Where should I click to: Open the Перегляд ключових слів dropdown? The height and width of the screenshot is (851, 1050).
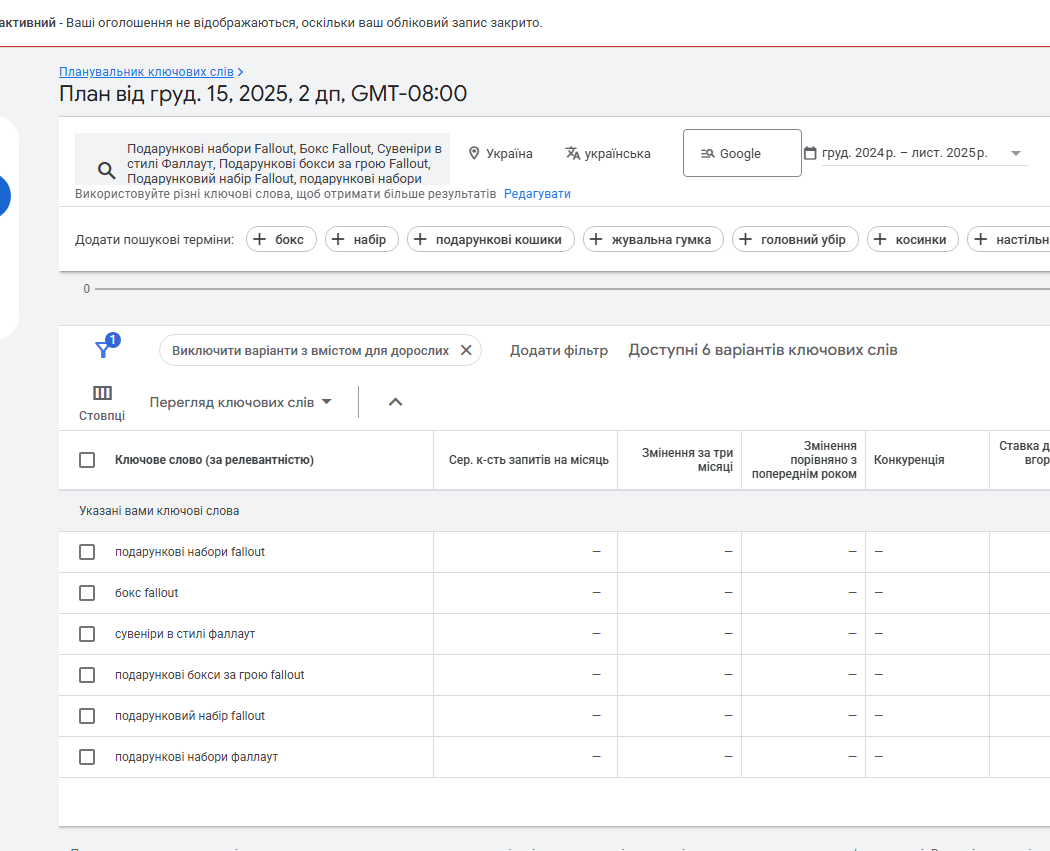(x=240, y=402)
